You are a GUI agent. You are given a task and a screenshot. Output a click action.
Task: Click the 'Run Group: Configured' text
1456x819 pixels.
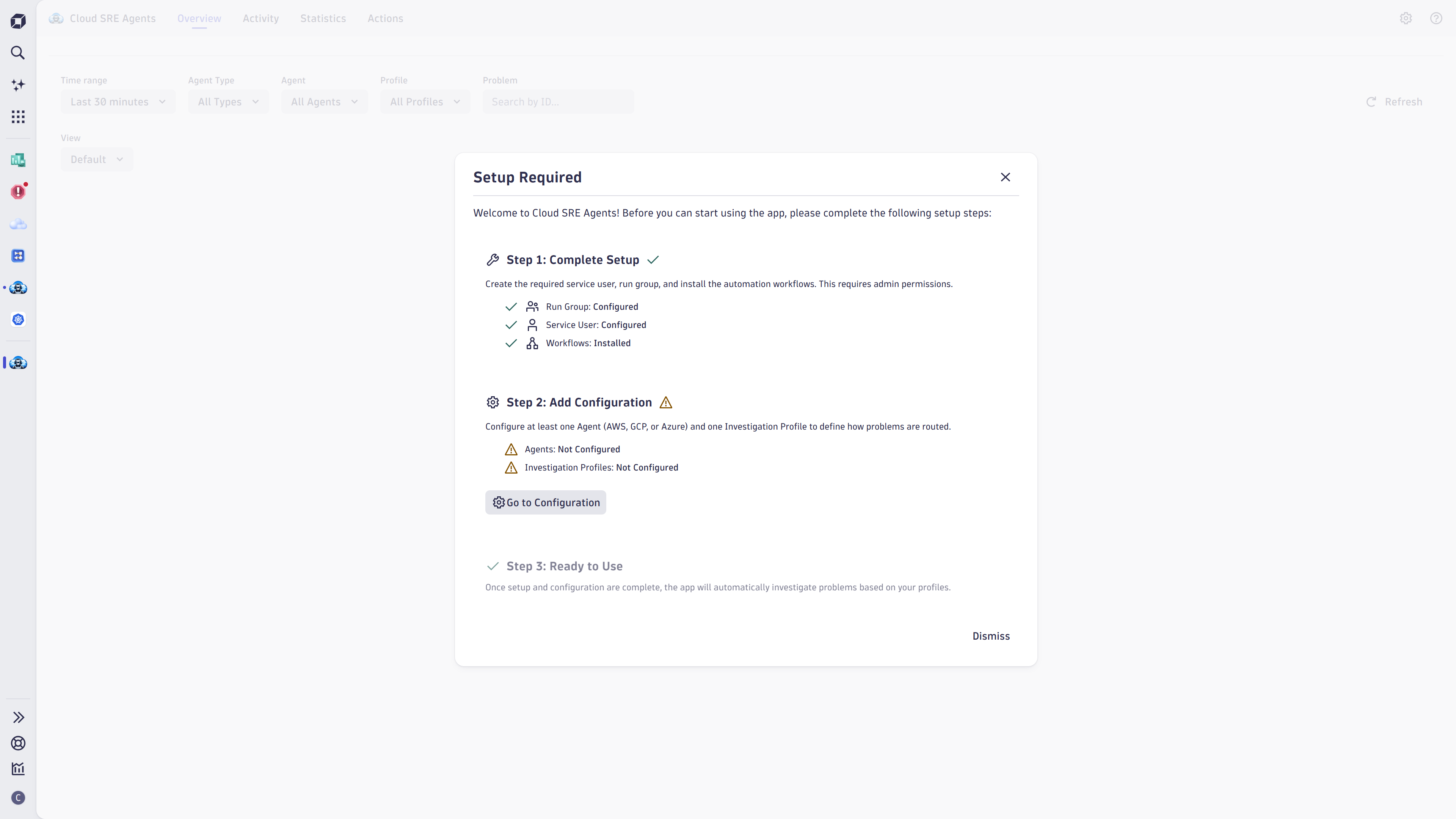(592, 306)
